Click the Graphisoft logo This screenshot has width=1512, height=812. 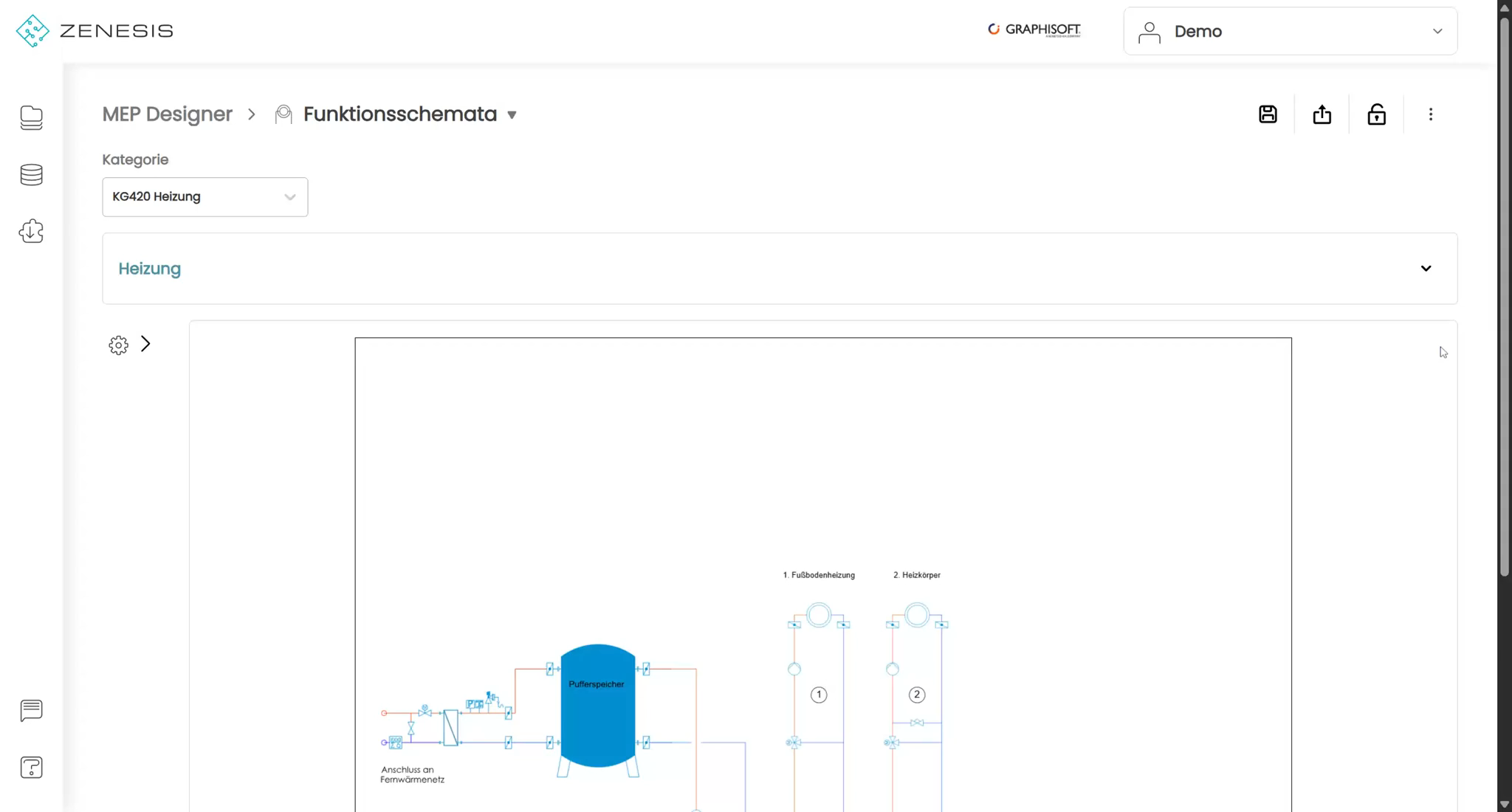[1034, 30]
